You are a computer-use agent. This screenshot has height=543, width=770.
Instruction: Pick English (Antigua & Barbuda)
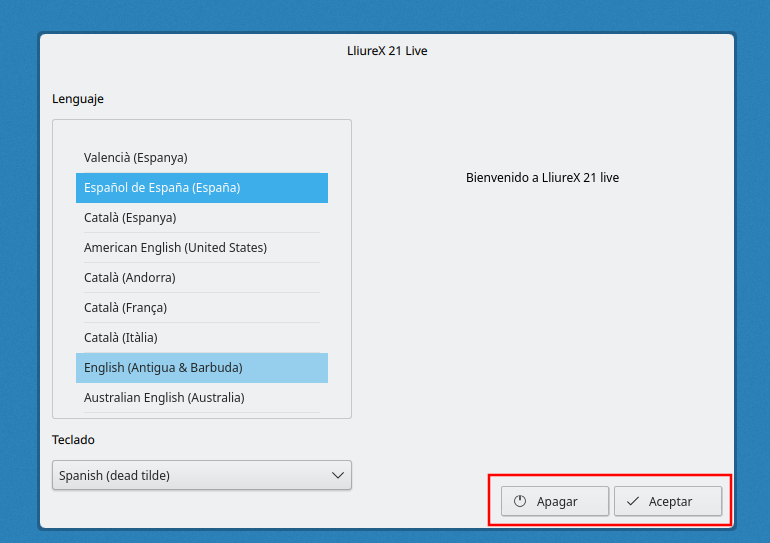163,367
